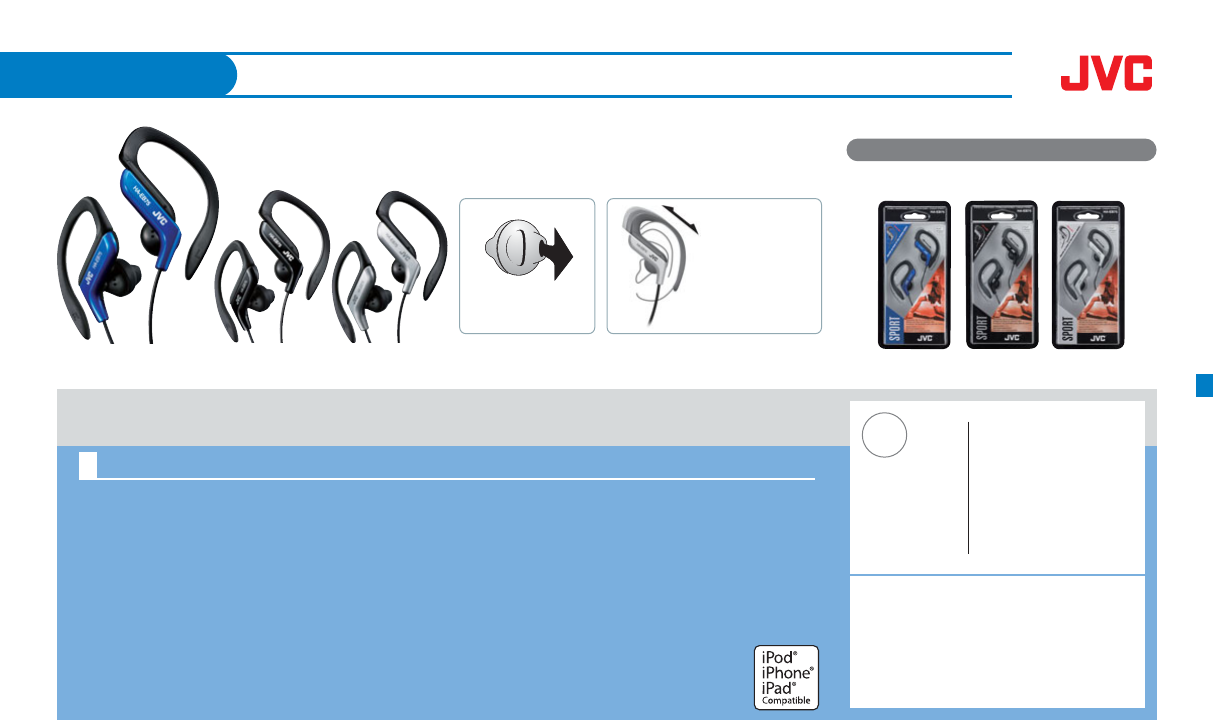Click the red JVC logo
The height and width of the screenshot is (720, 1213).
click(1106, 73)
